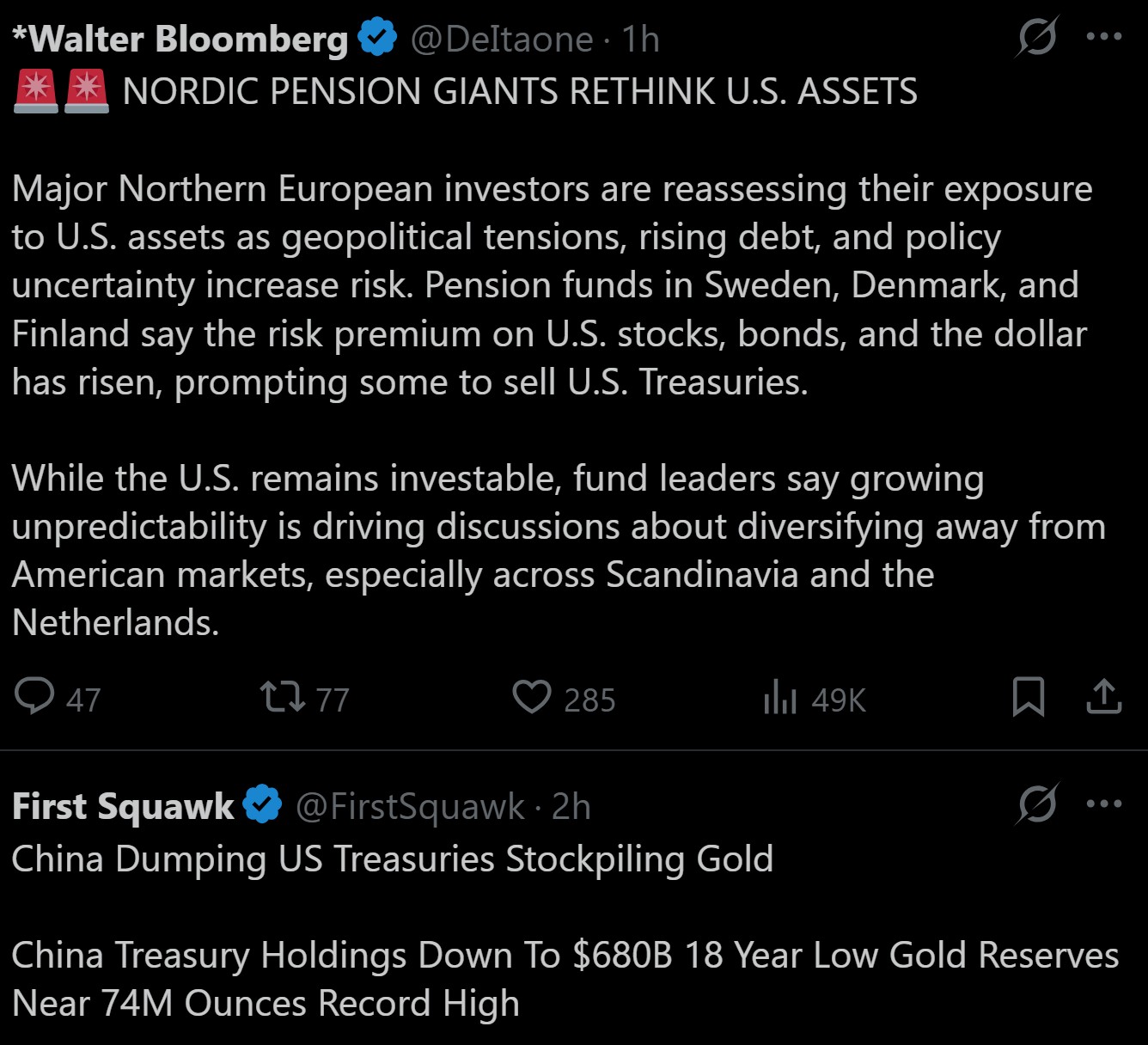Open the 1h timestamp of Bloomberg post

click(640, 40)
